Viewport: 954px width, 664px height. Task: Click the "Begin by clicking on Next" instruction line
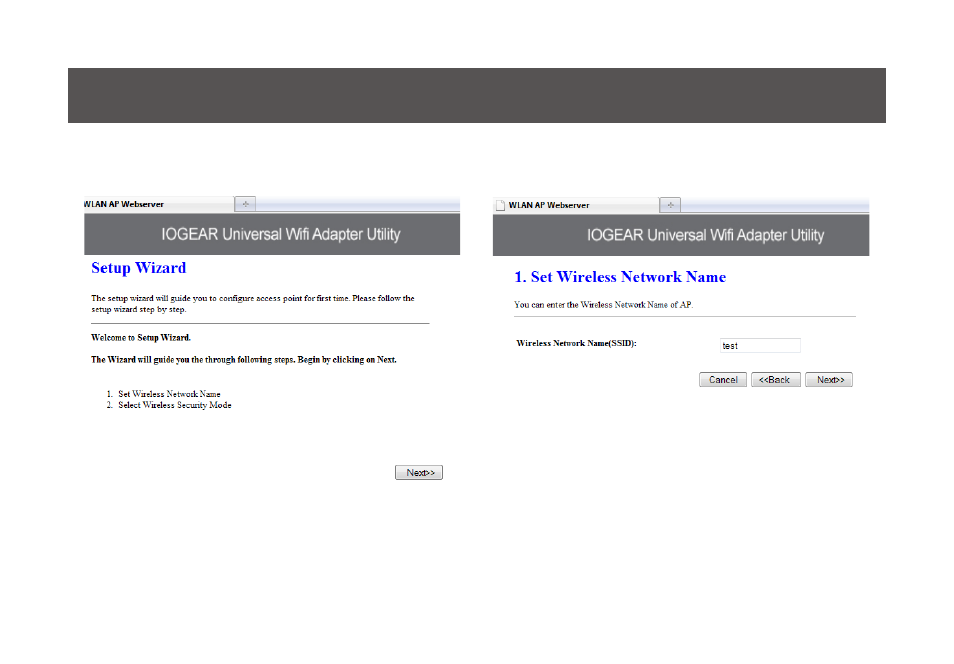coord(243,360)
